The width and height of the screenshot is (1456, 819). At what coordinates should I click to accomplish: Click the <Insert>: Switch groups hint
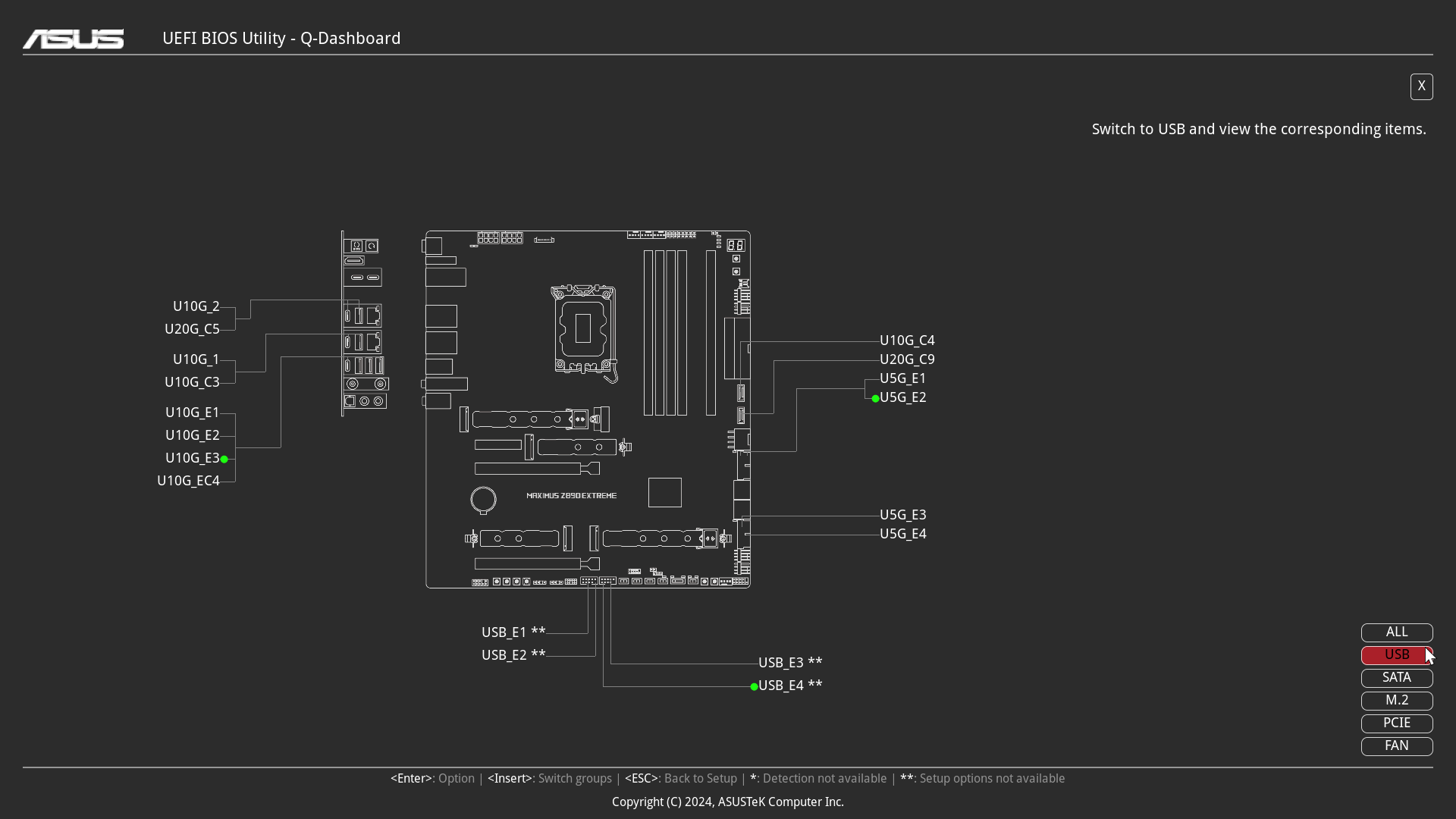point(550,779)
